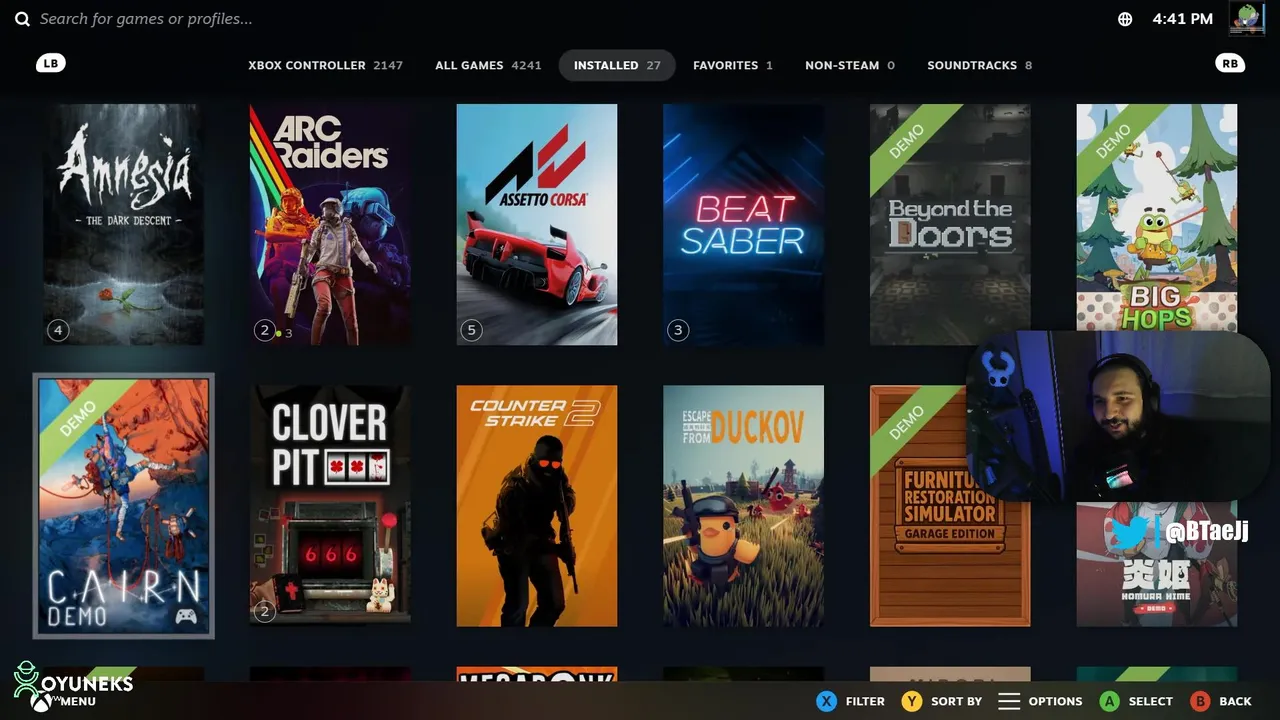Switch to the All Games tab

click(488, 65)
